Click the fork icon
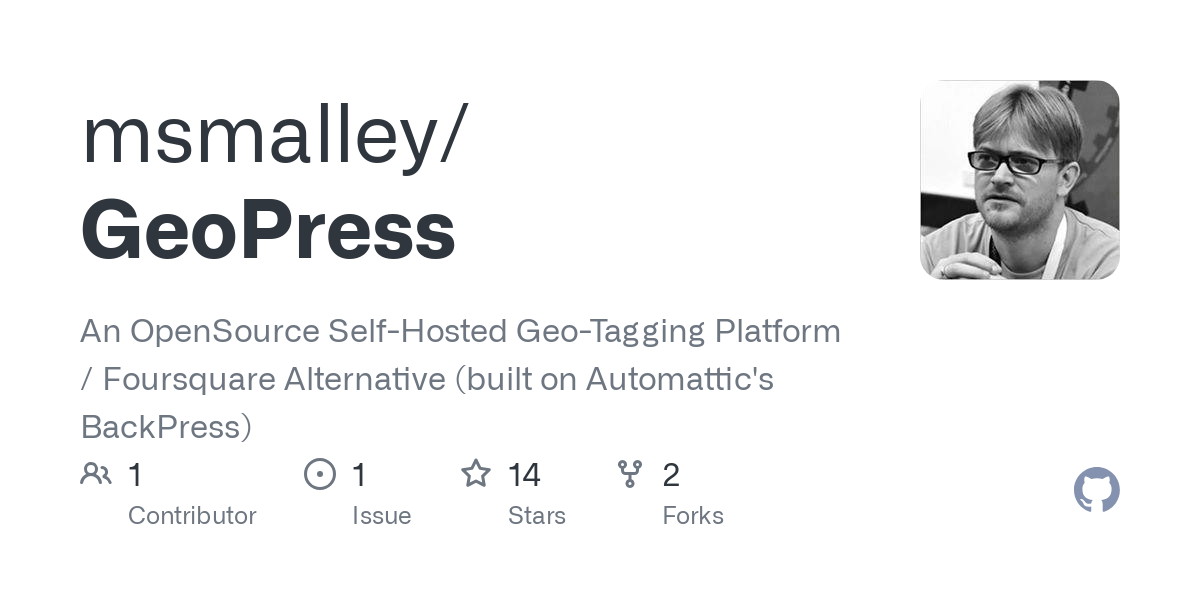This screenshot has height=600, width=1200. tap(630, 474)
